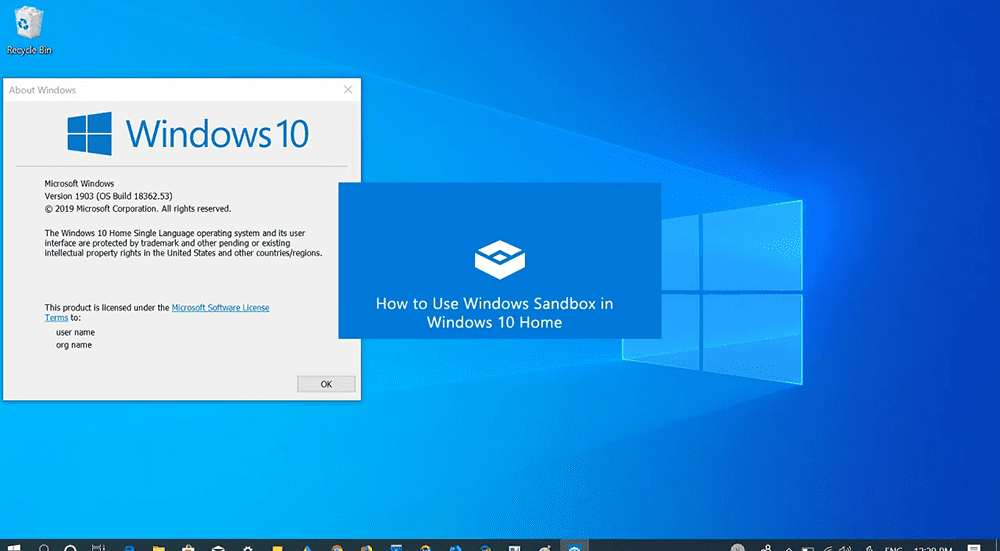Open the Microsoft Software License Terms link
The width and height of the screenshot is (1000, 551).
(x=220, y=308)
